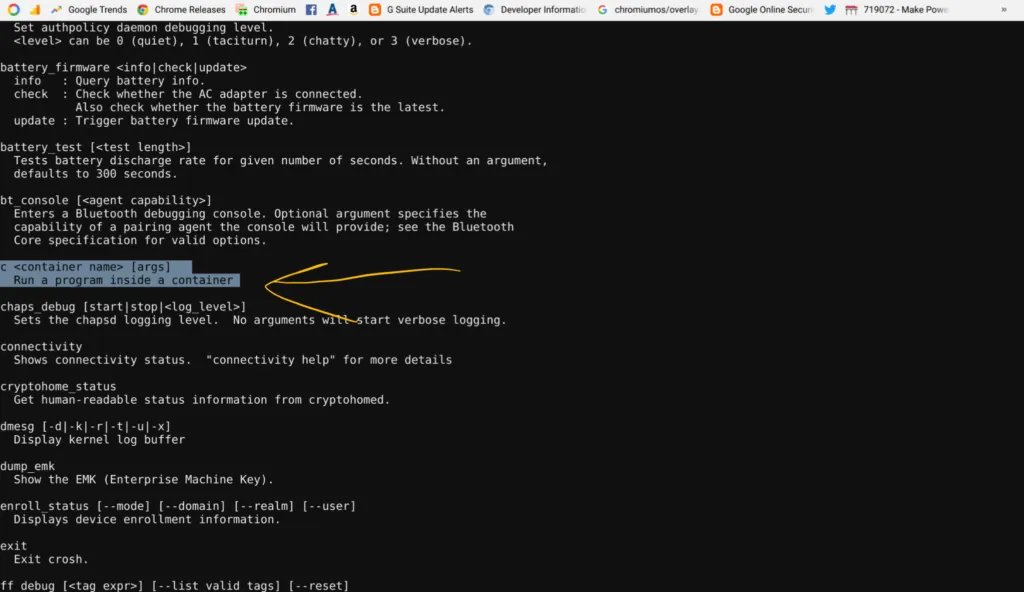Image resolution: width=1024 pixels, height=592 pixels.
Task: Open the chromiumos/overlay bookmark
Action: click(x=648, y=9)
